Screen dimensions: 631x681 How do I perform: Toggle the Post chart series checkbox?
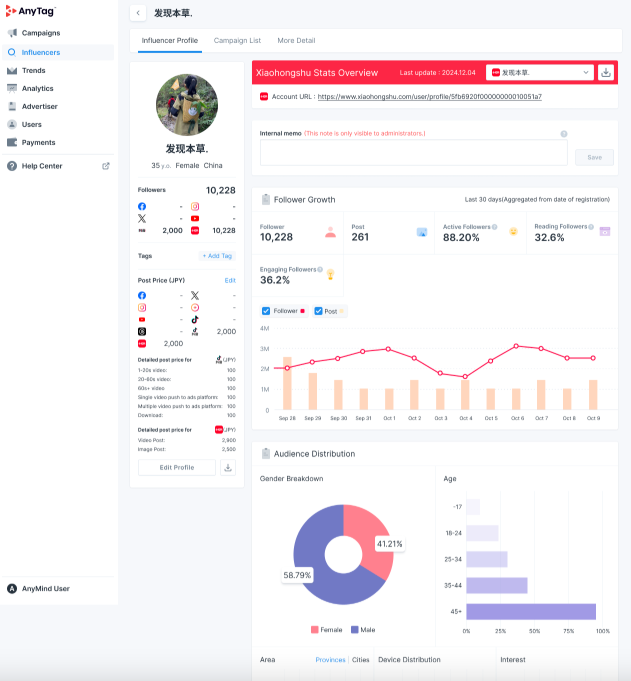(x=318, y=311)
